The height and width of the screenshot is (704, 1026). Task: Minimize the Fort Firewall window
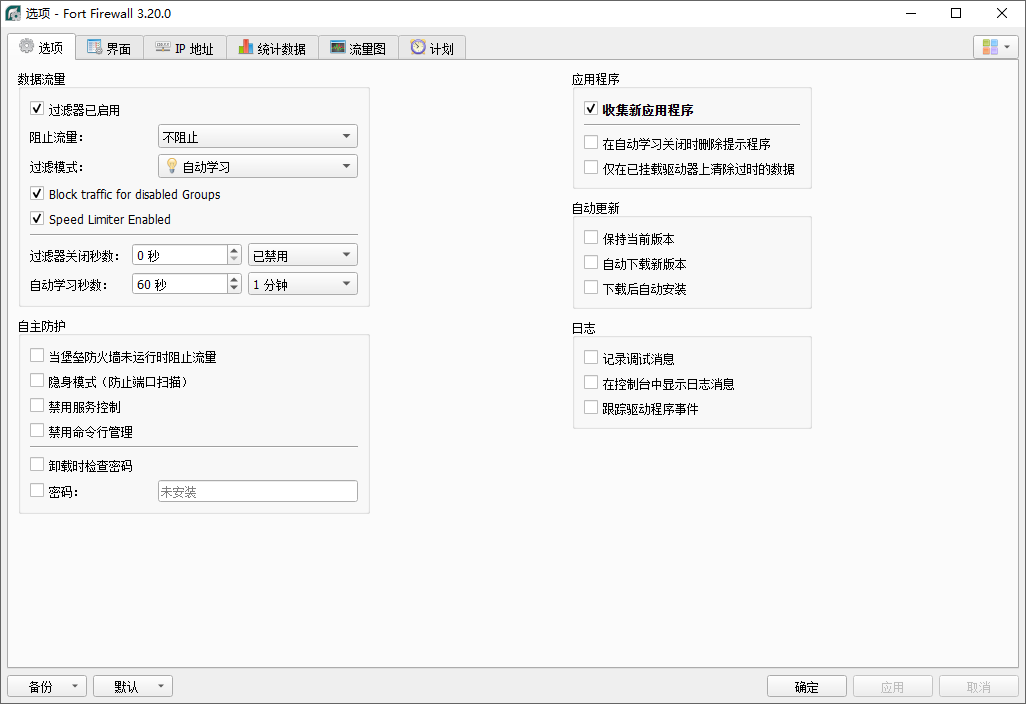(911, 13)
